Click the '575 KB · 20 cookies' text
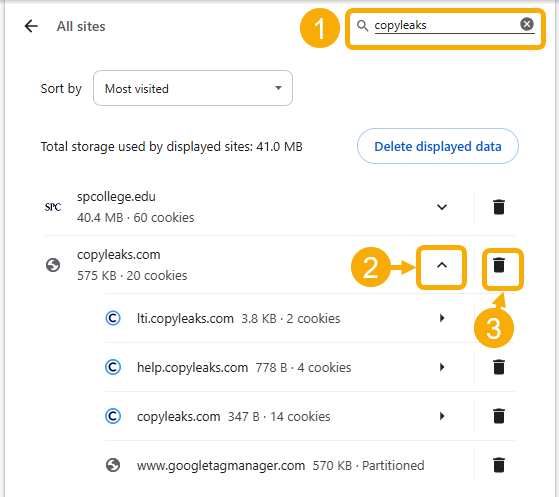559x497 pixels. [x=132, y=276]
